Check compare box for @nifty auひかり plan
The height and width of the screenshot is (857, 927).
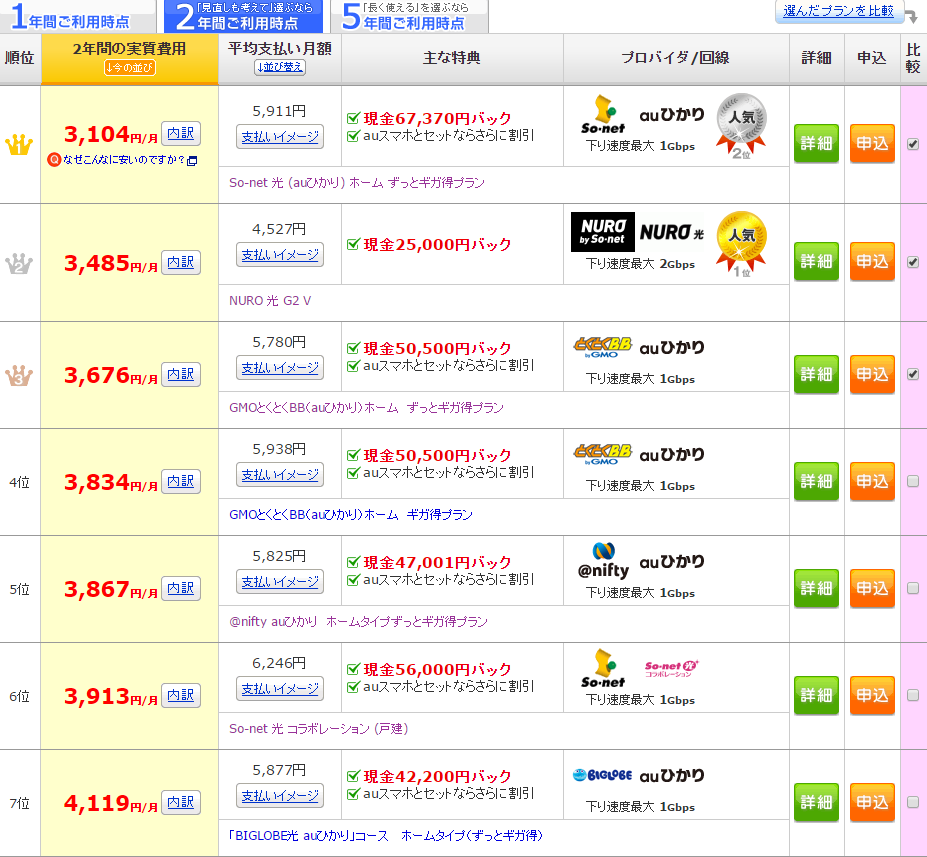click(x=913, y=588)
